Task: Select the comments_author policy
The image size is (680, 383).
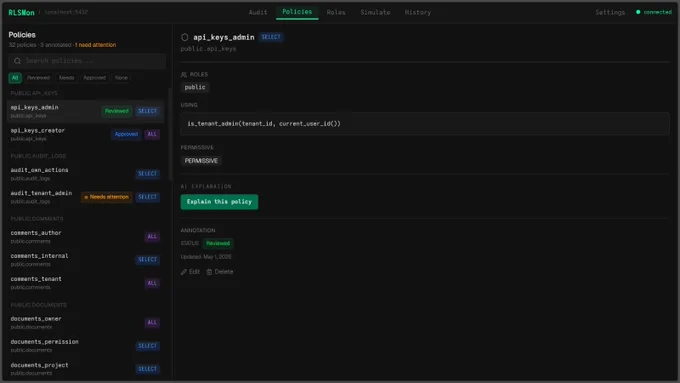Action: tap(86, 236)
